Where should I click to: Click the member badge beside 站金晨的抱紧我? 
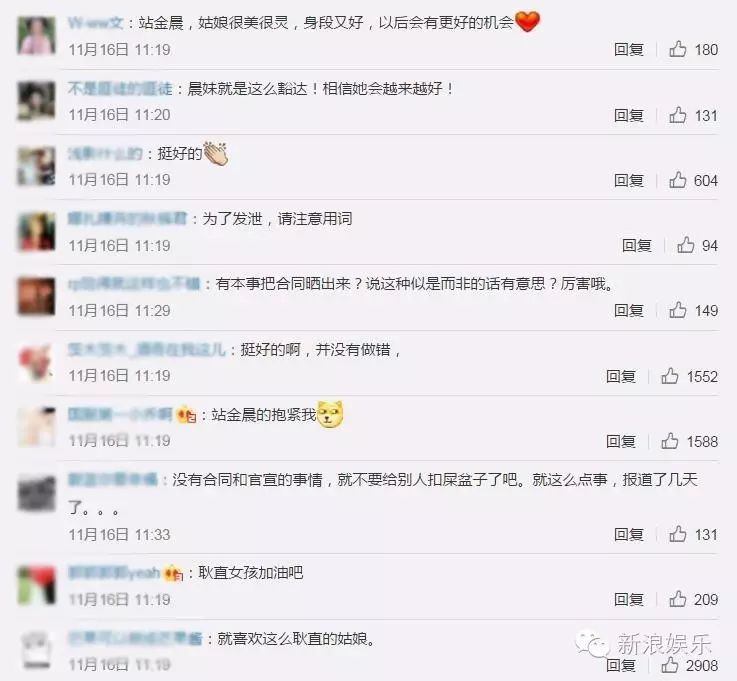[x=187, y=415]
